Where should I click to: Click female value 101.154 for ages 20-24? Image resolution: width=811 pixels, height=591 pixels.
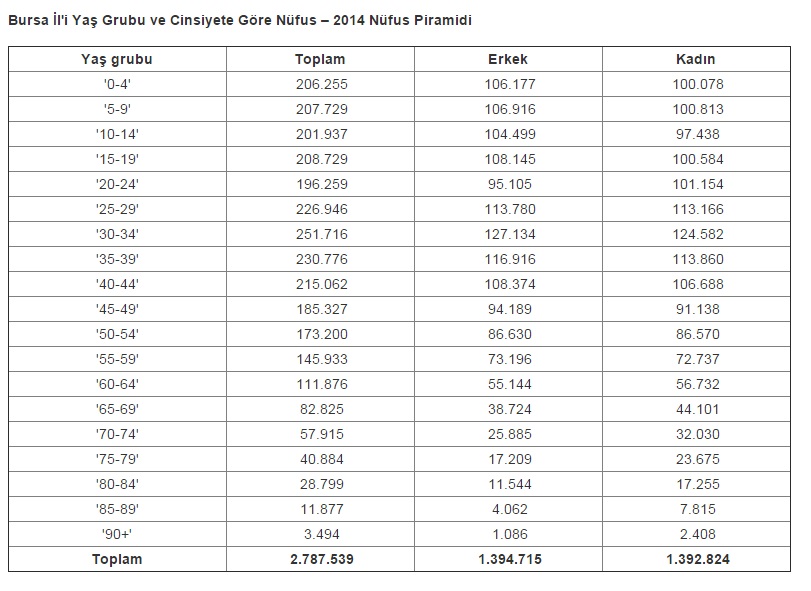coord(696,185)
